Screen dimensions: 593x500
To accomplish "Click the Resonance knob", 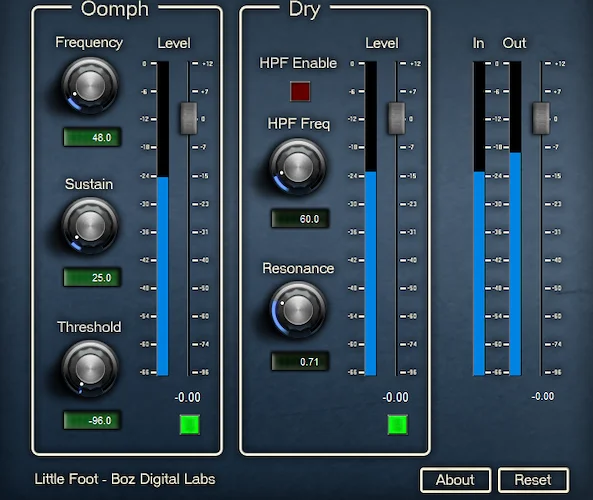I will (298, 309).
